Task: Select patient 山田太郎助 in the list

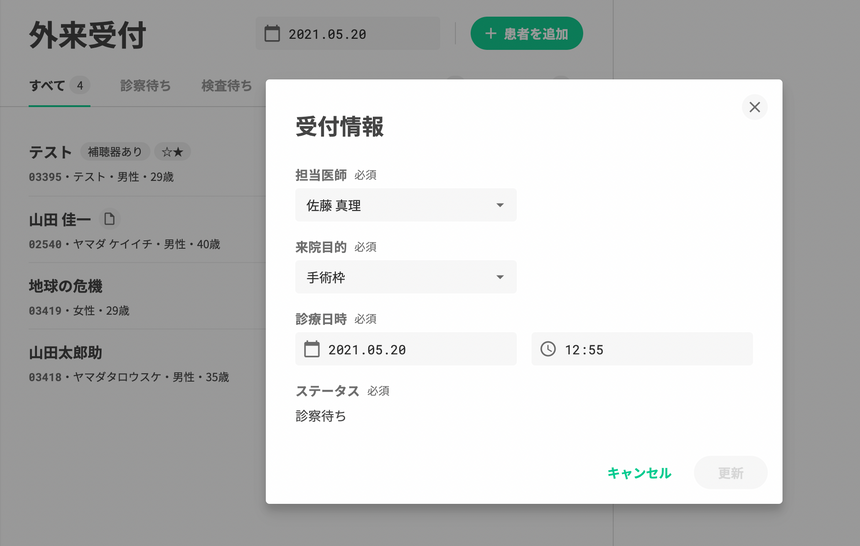Action: (66, 353)
